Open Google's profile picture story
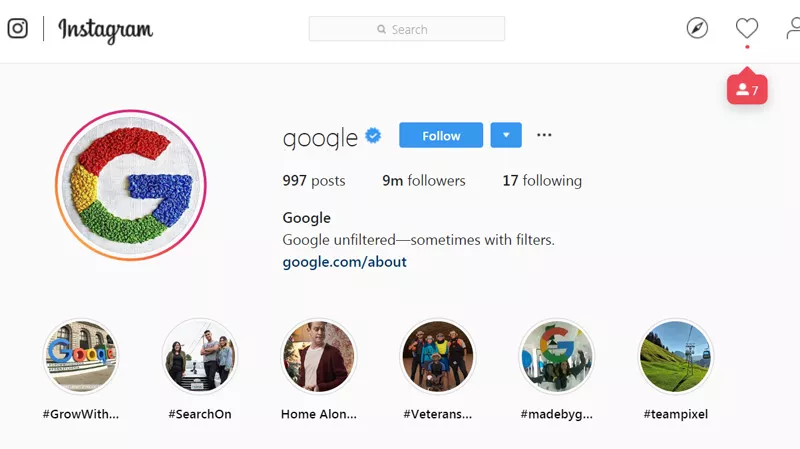The image size is (800, 449). point(131,185)
